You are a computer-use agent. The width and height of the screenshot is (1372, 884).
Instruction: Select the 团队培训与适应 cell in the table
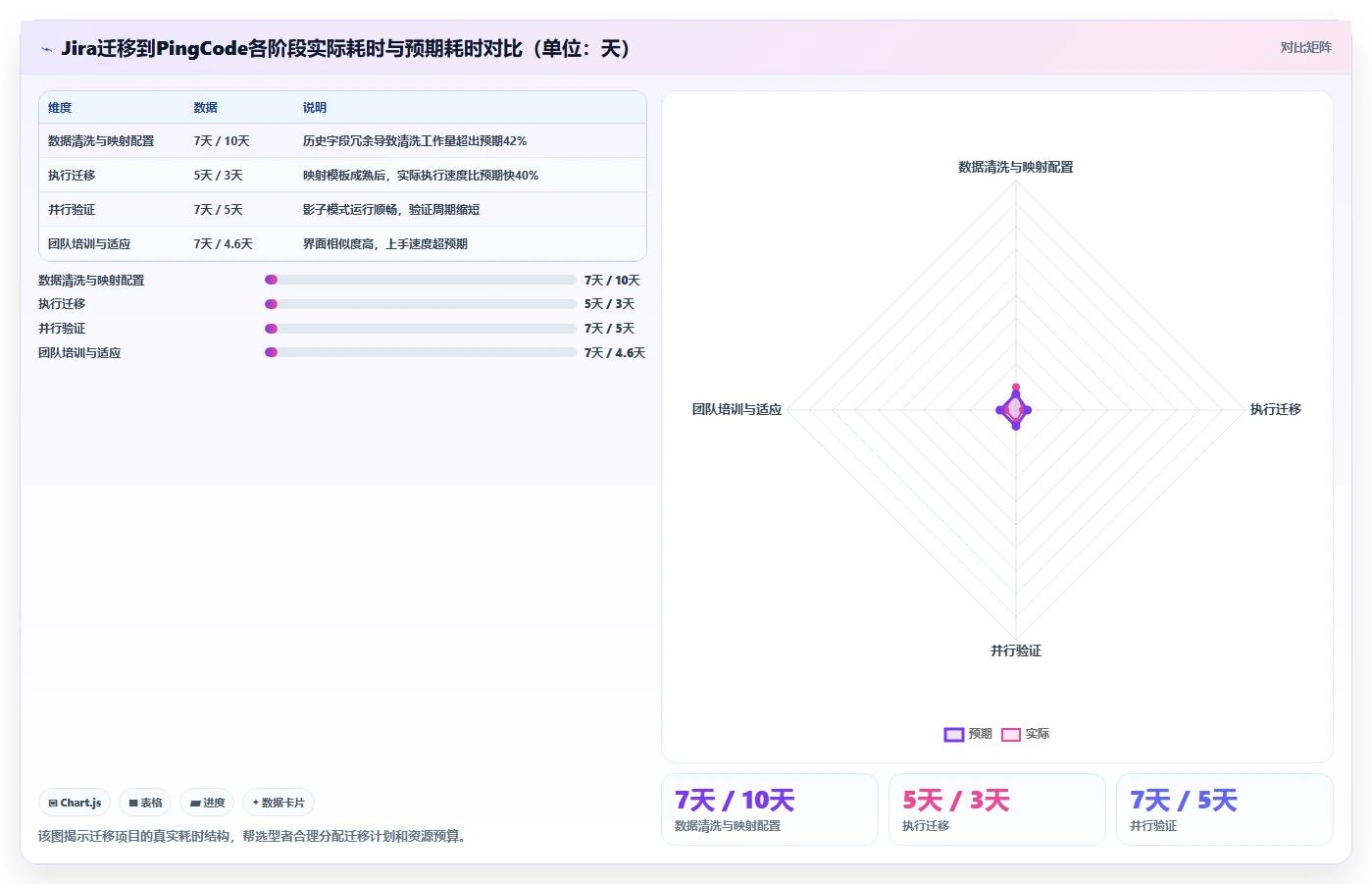[x=89, y=244]
